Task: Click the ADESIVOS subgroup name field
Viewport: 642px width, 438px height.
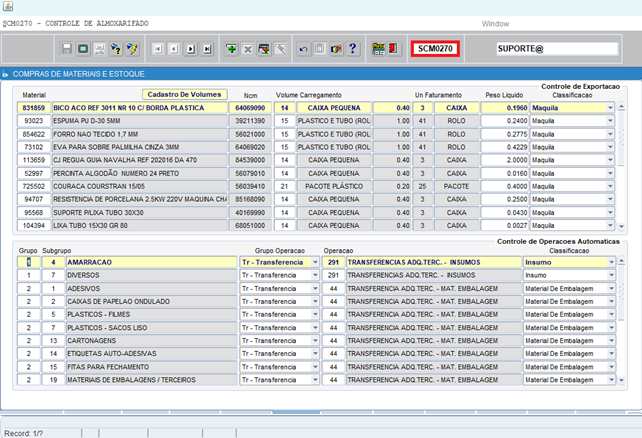Action: (150, 288)
